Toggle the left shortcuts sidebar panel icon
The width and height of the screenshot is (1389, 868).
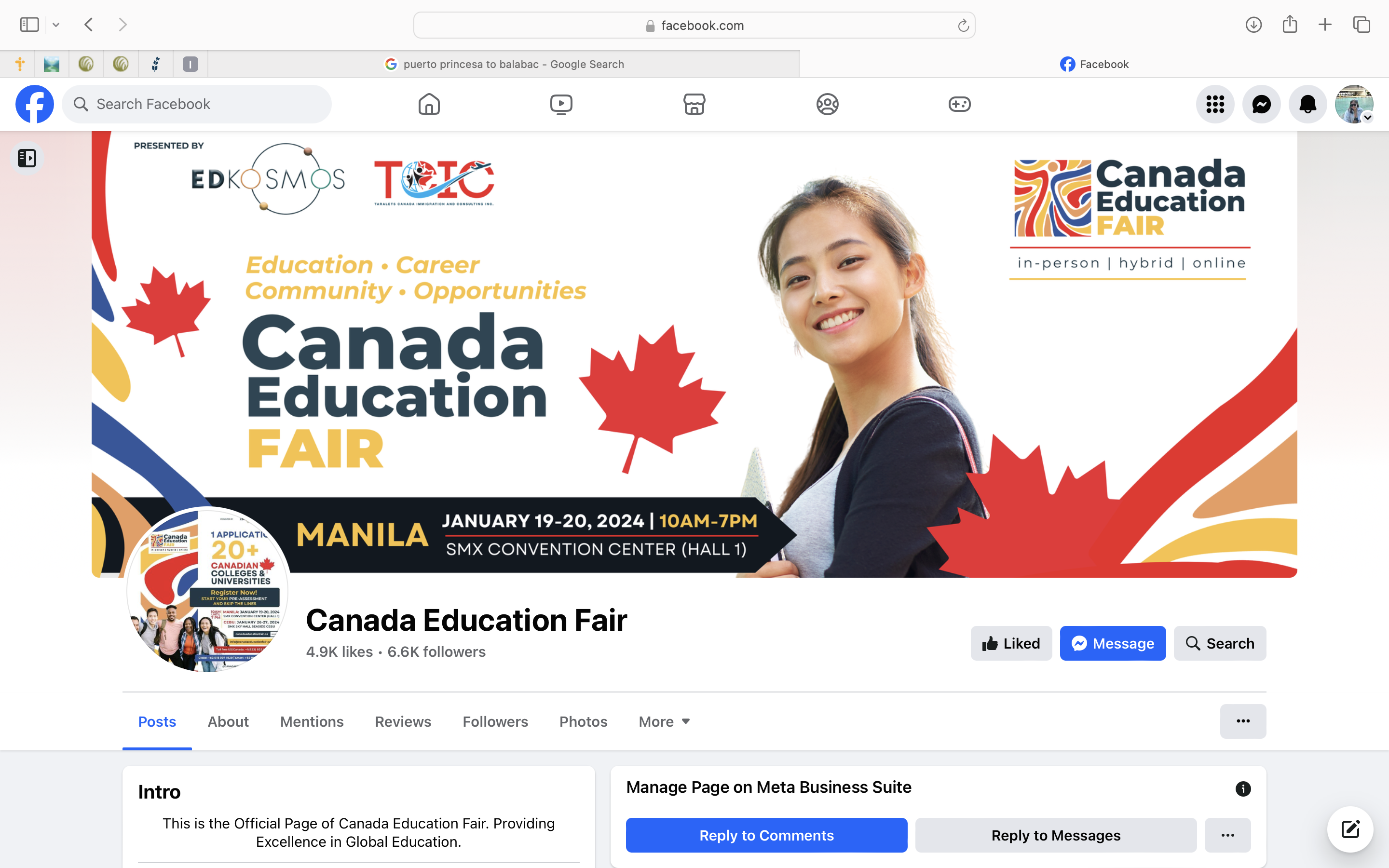coord(27,158)
